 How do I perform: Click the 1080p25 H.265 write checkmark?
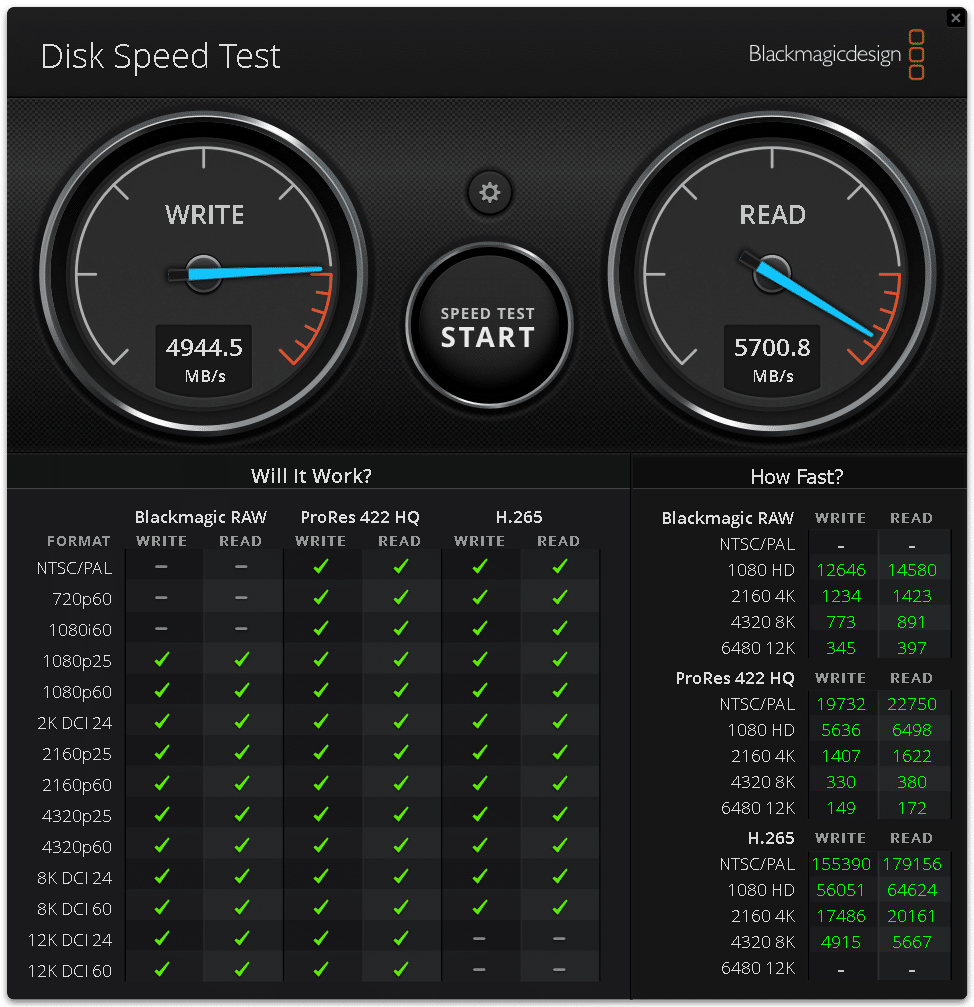coord(480,659)
